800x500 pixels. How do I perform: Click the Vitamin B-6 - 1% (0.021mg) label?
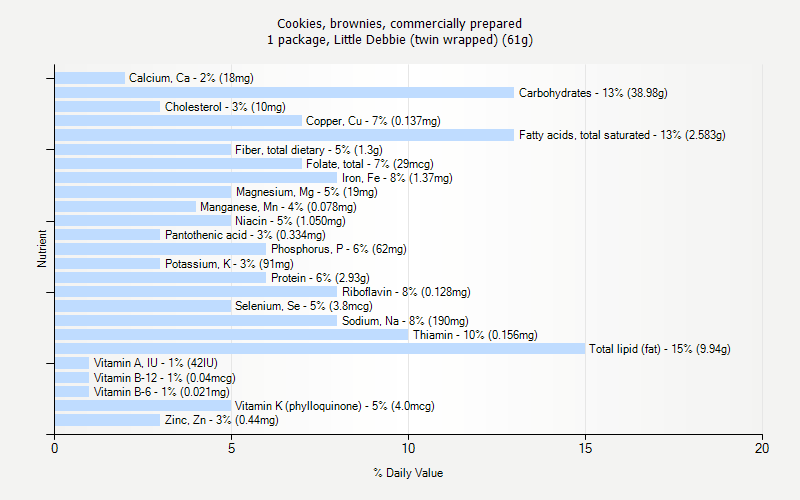pos(162,392)
